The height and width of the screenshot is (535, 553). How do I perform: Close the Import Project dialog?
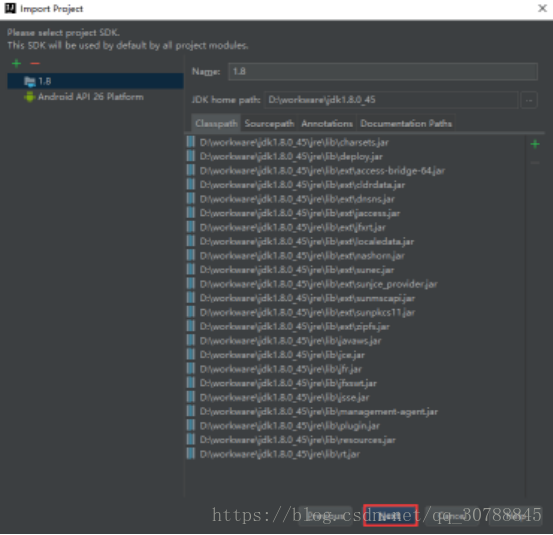point(542,8)
